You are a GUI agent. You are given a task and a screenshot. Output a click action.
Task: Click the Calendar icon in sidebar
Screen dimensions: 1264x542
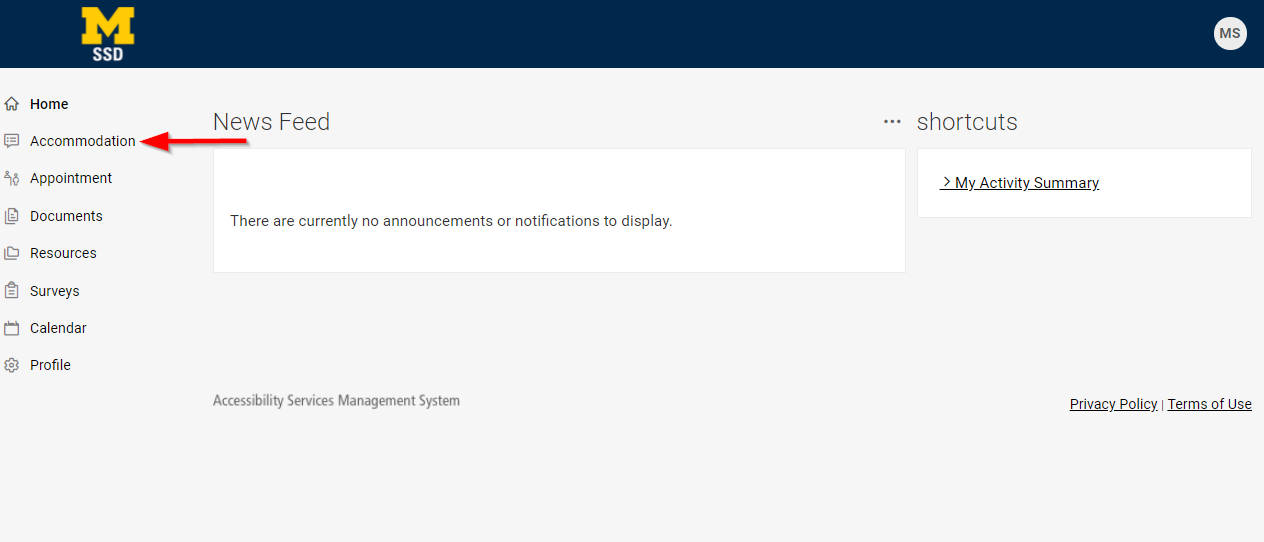click(12, 328)
